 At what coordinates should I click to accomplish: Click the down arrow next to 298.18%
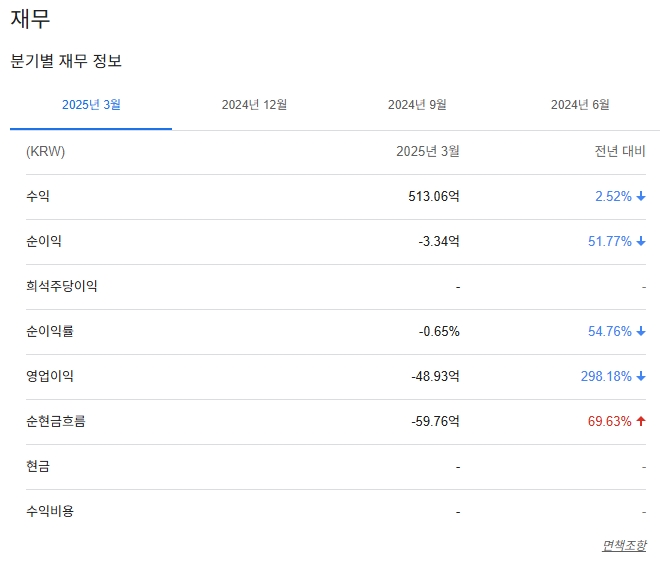[x=641, y=377]
